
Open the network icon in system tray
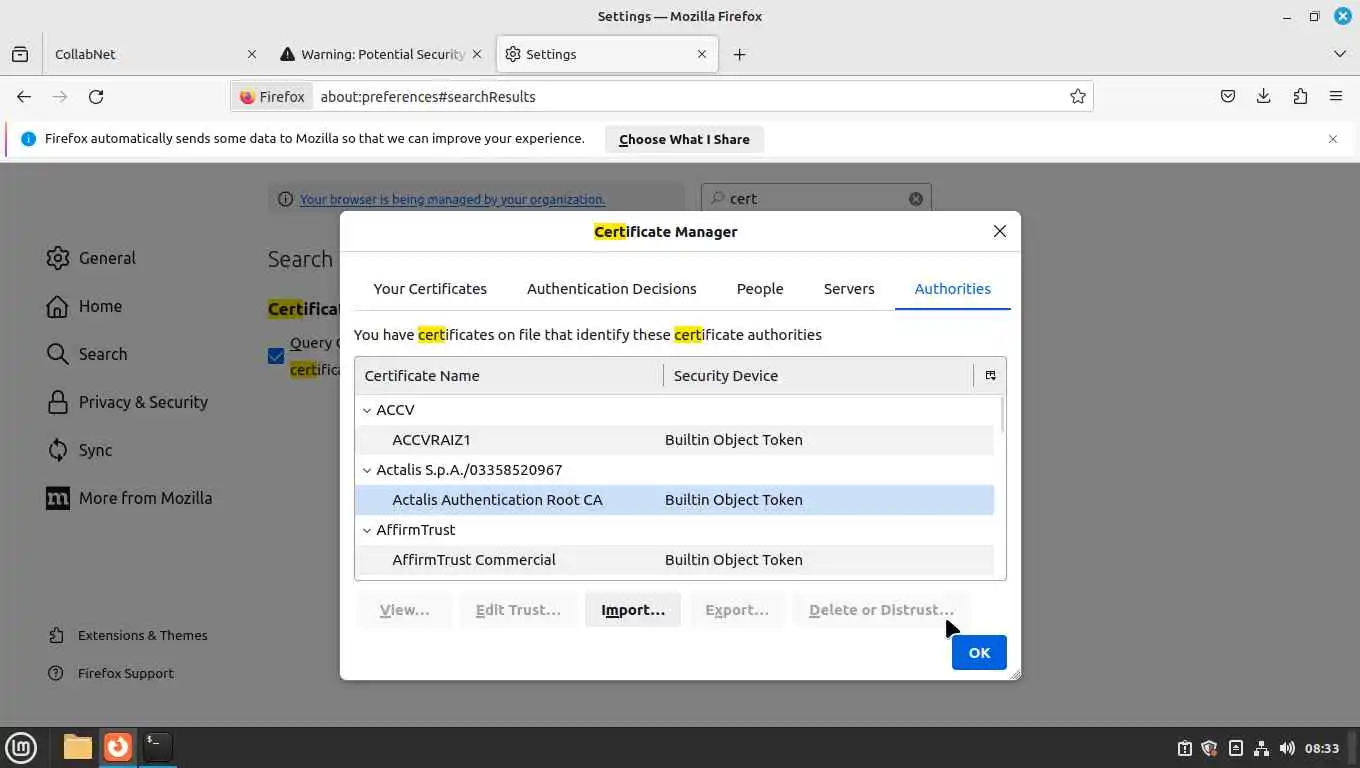click(1261, 748)
